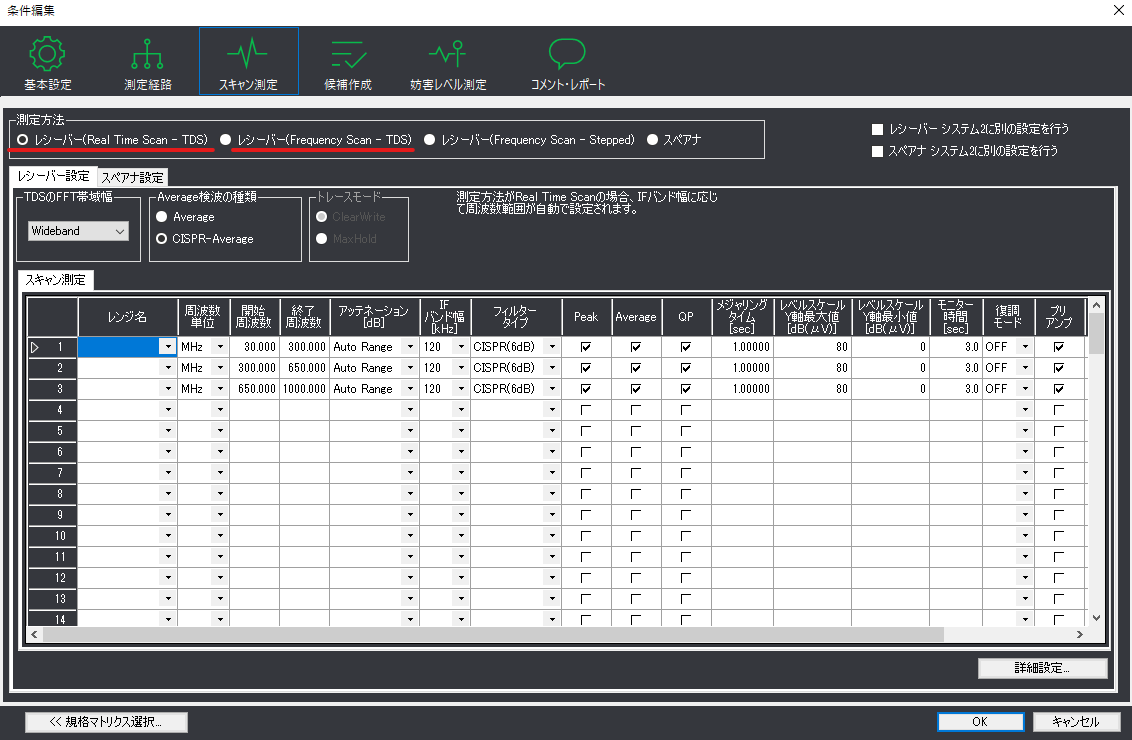1132x740 pixels.
Task: Switch to the レシーバー設定 tab
Action: 53,176
